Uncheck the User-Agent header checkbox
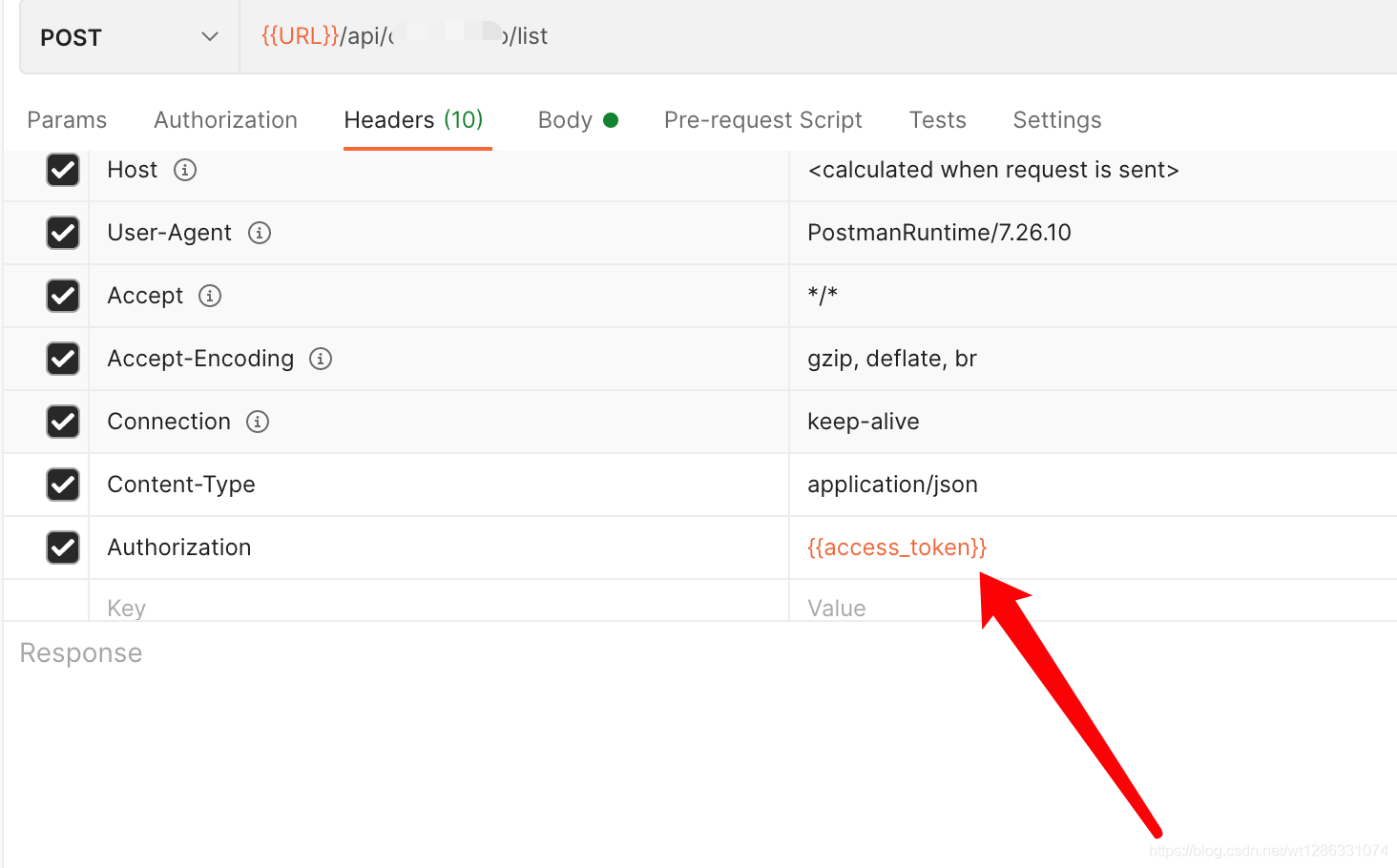 (x=63, y=233)
